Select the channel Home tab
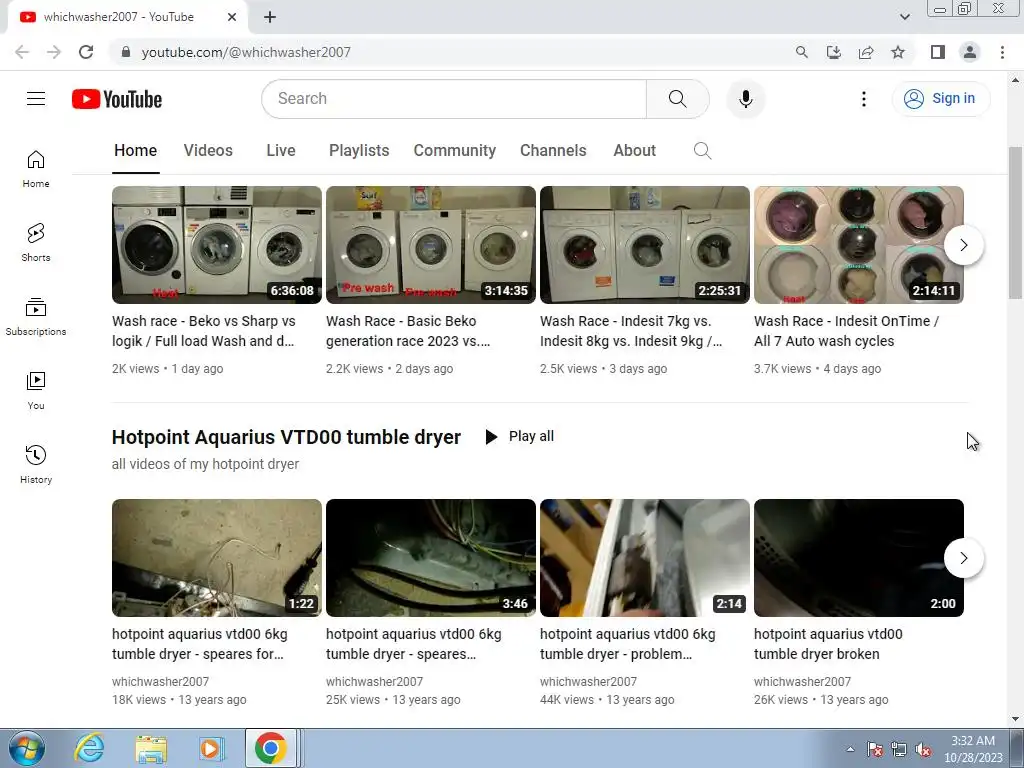Screen dimensions: 1024x768 [135, 151]
